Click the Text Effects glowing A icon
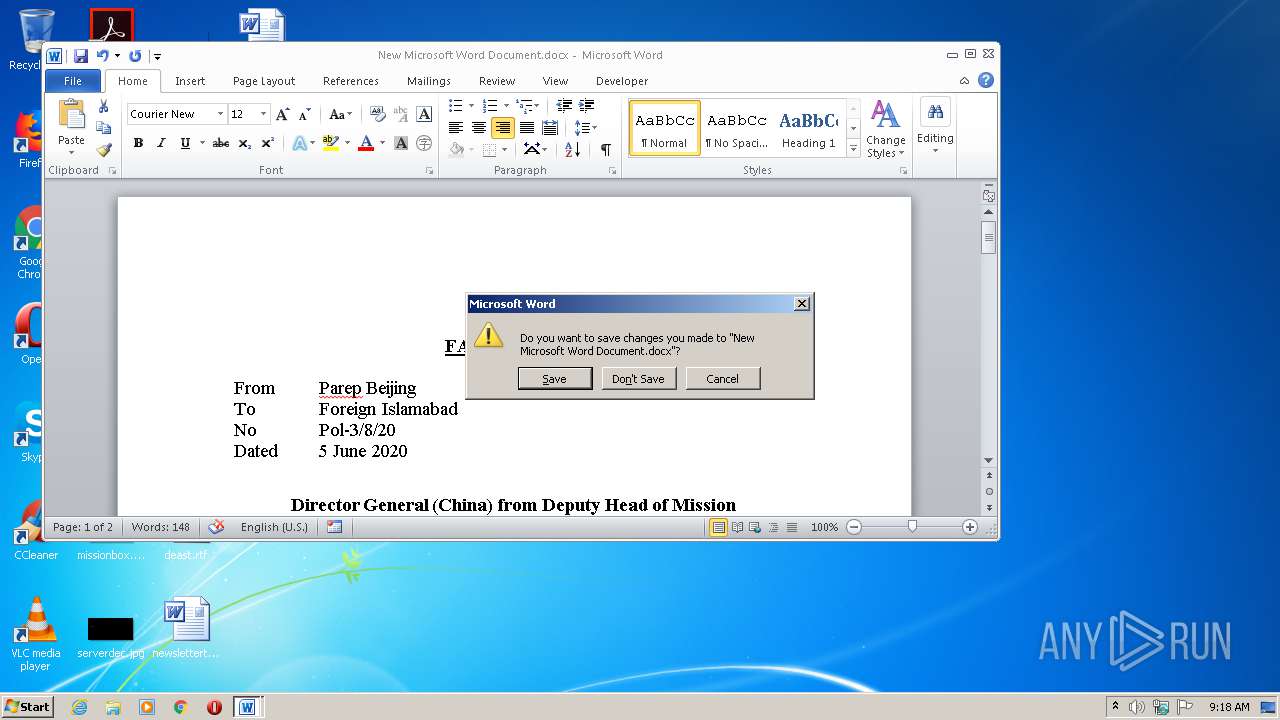This screenshot has width=1280, height=720. click(x=299, y=143)
